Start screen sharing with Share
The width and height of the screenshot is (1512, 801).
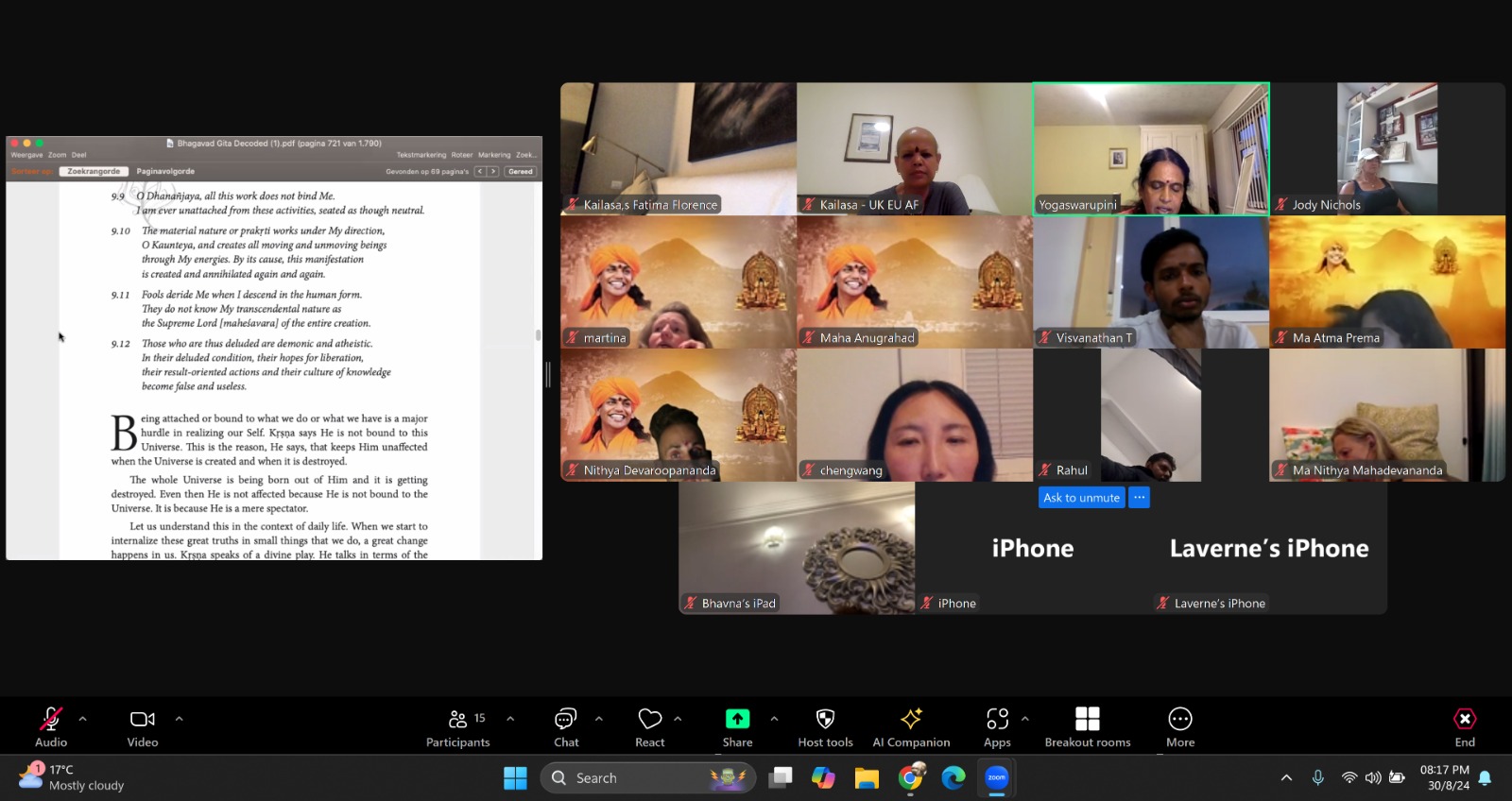(737, 727)
